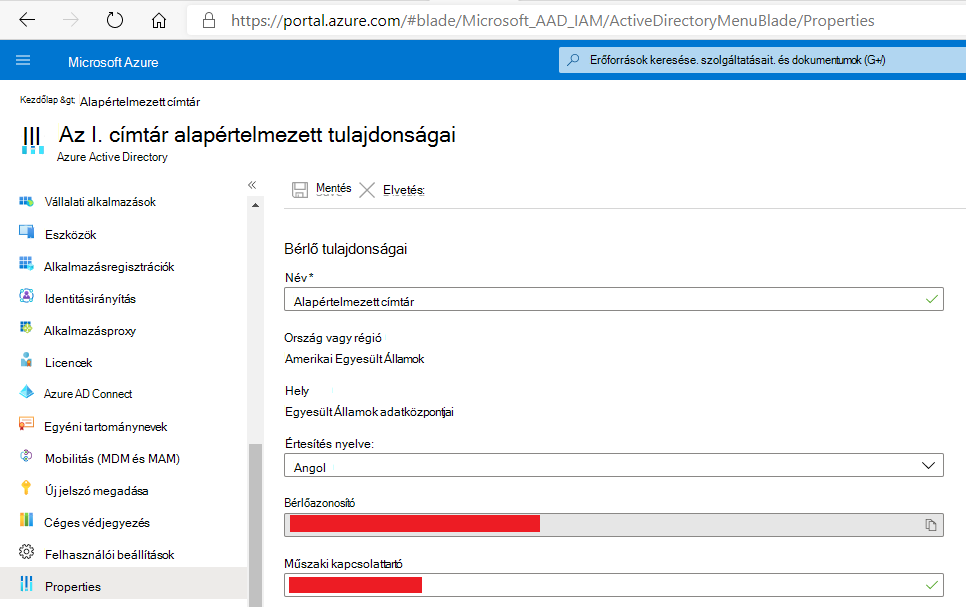Click the Eszközök sidebar icon

click(x=26, y=232)
